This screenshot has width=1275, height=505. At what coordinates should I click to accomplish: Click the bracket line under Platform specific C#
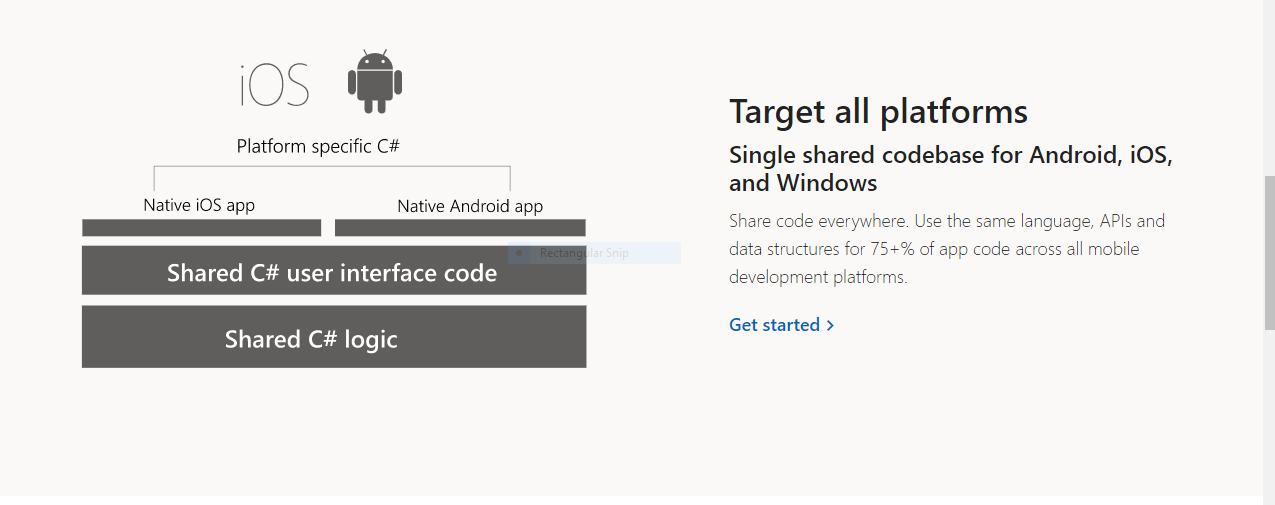(x=332, y=167)
